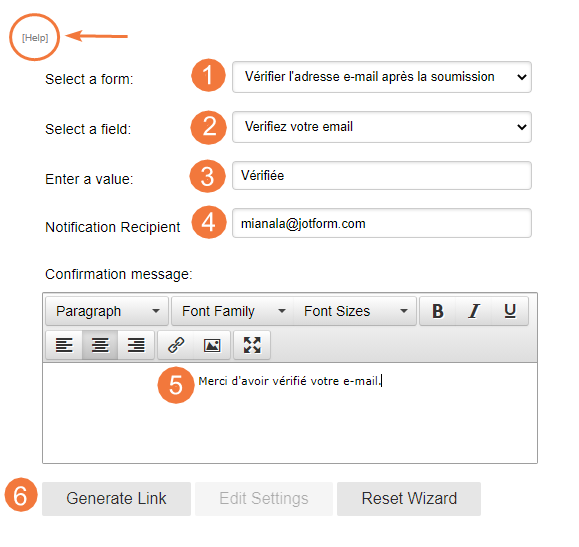Image resolution: width=579 pixels, height=547 pixels.
Task: Open the Select a field dropdown
Action: point(382,127)
